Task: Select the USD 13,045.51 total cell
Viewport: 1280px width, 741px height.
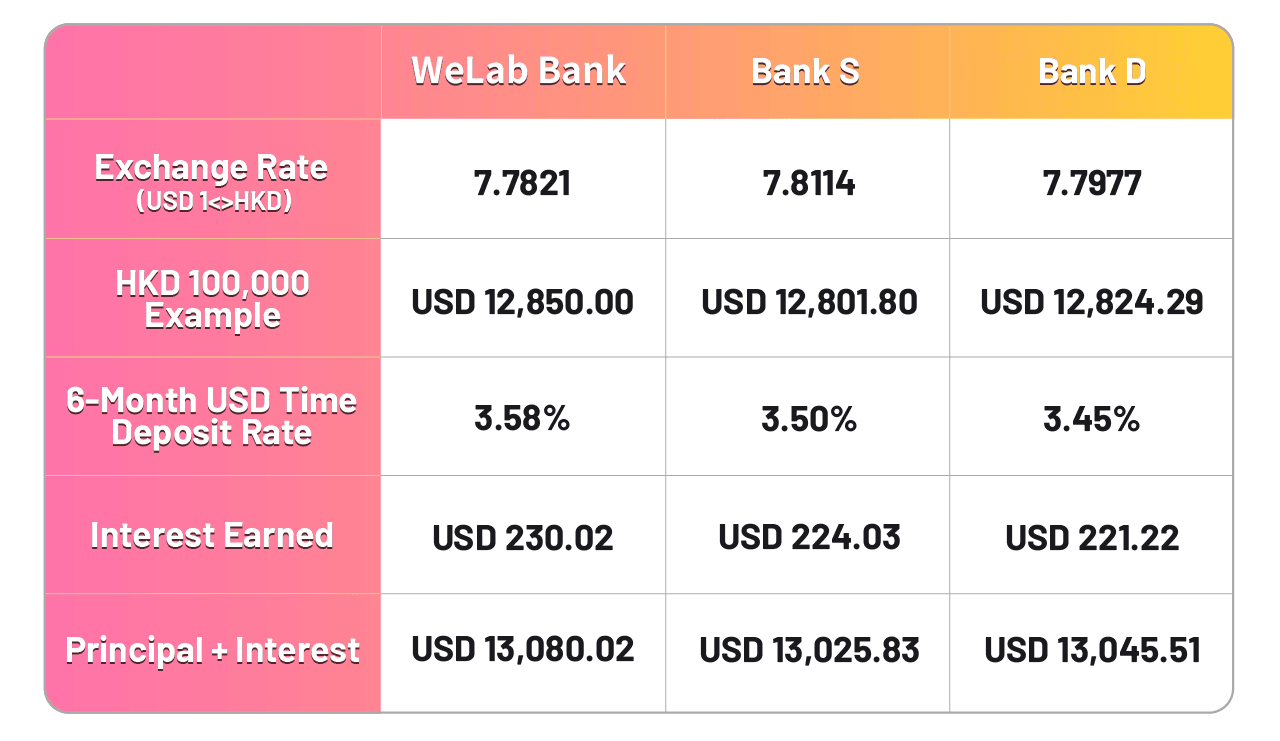Action: coord(1092,650)
